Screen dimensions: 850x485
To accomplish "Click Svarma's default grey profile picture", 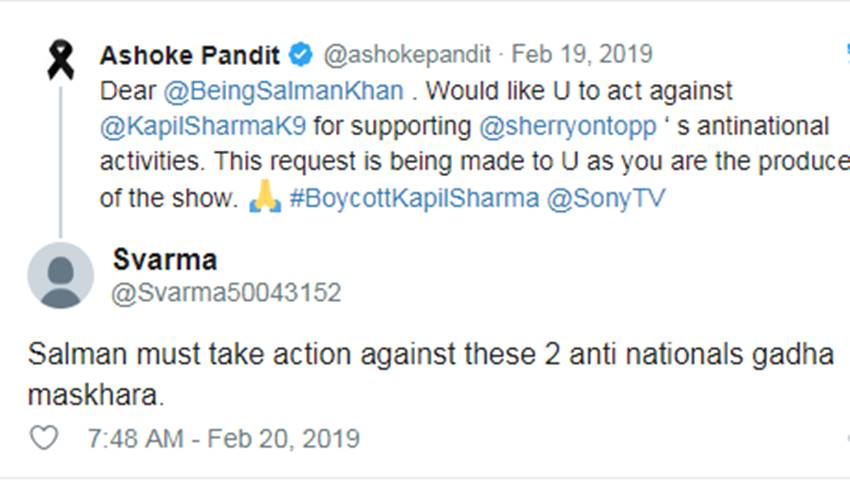I will 61,275.
